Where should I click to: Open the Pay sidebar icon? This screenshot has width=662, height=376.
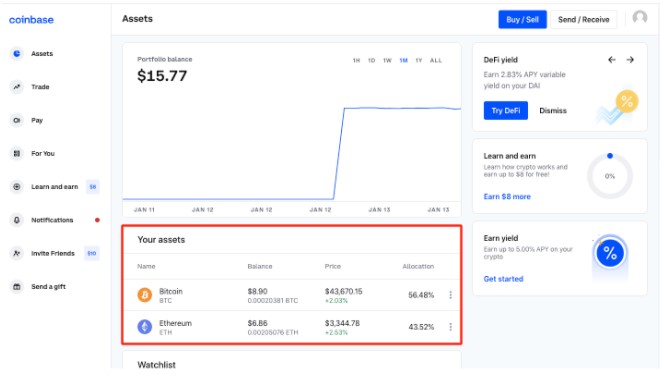click(16, 120)
